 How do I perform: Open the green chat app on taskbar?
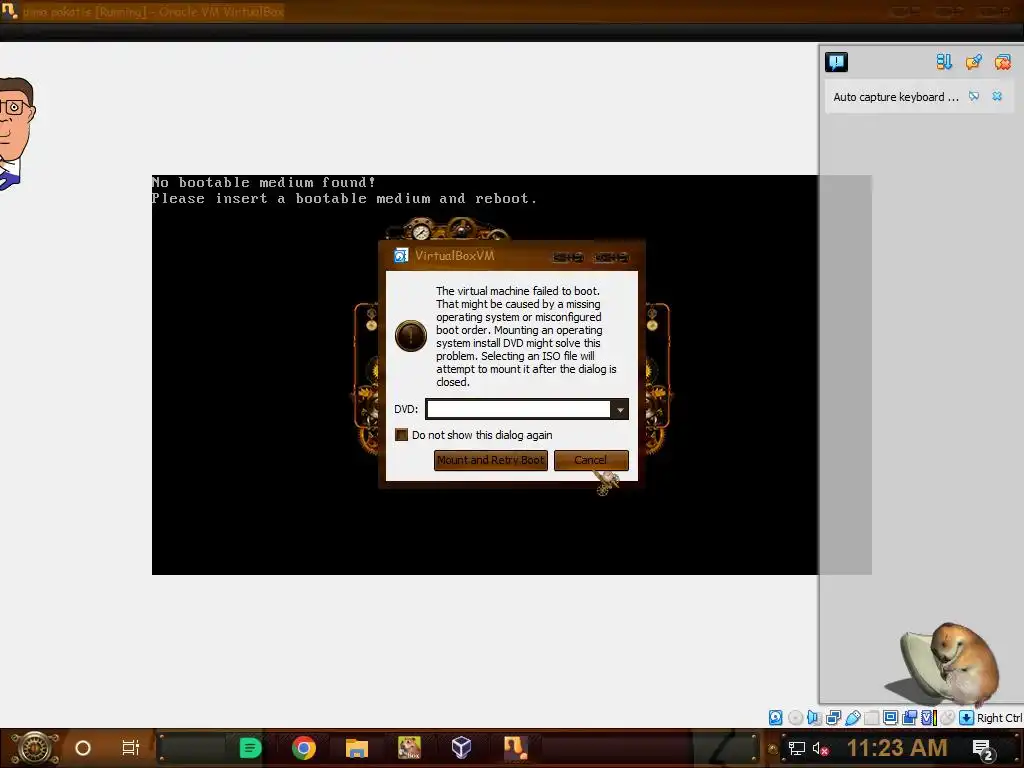point(250,748)
